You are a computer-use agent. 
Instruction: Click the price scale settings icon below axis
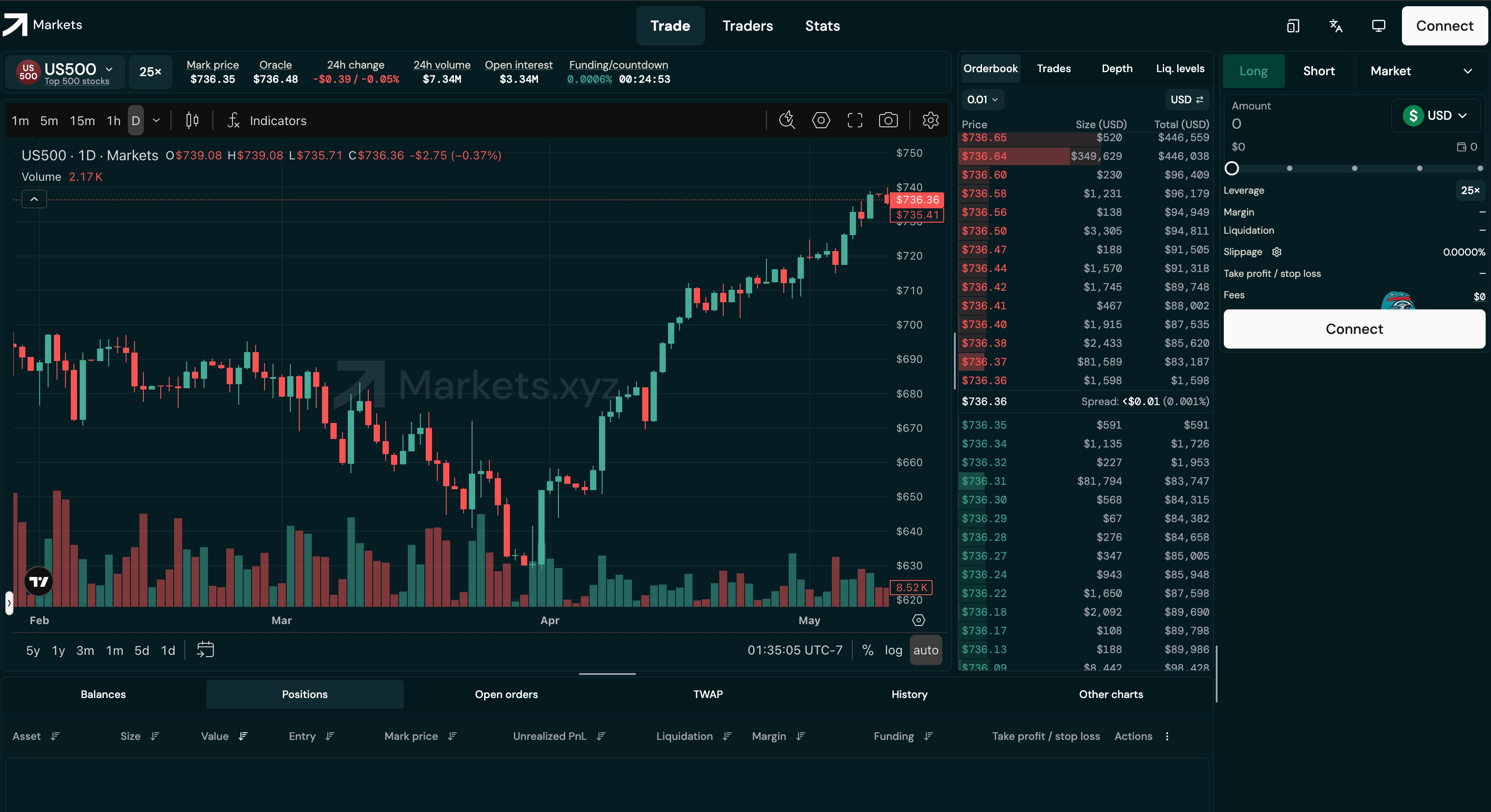point(919,620)
